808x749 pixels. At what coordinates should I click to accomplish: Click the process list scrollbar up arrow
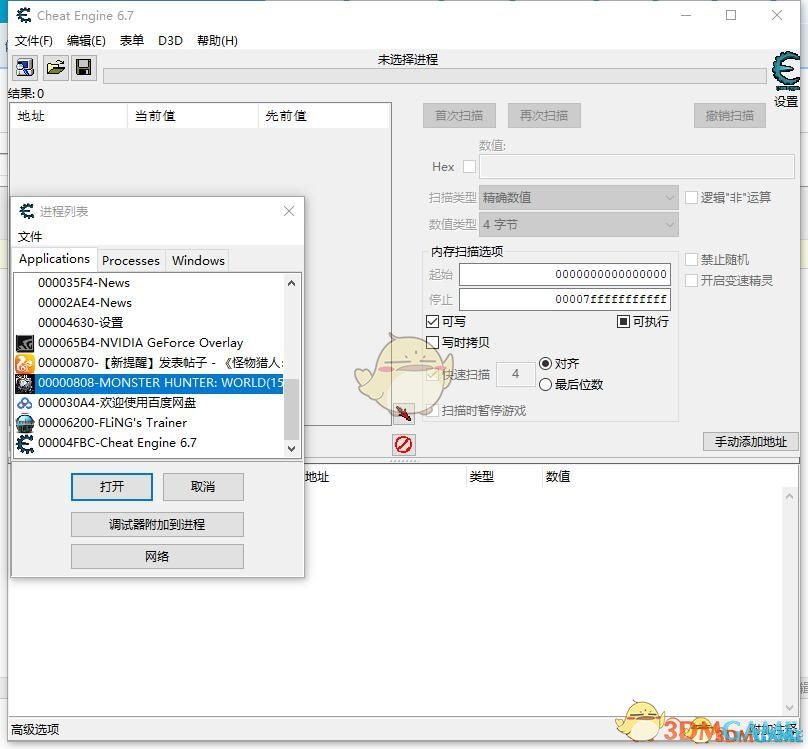pos(291,283)
